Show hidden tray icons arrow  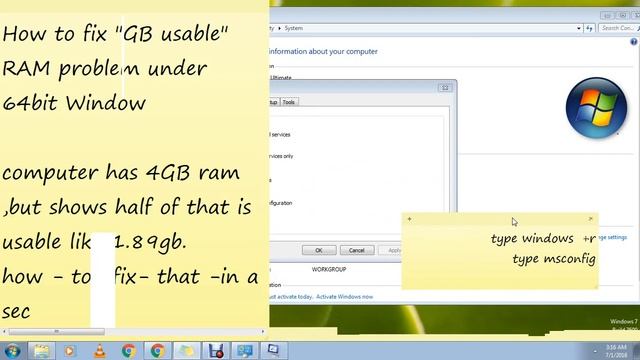point(595,351)
